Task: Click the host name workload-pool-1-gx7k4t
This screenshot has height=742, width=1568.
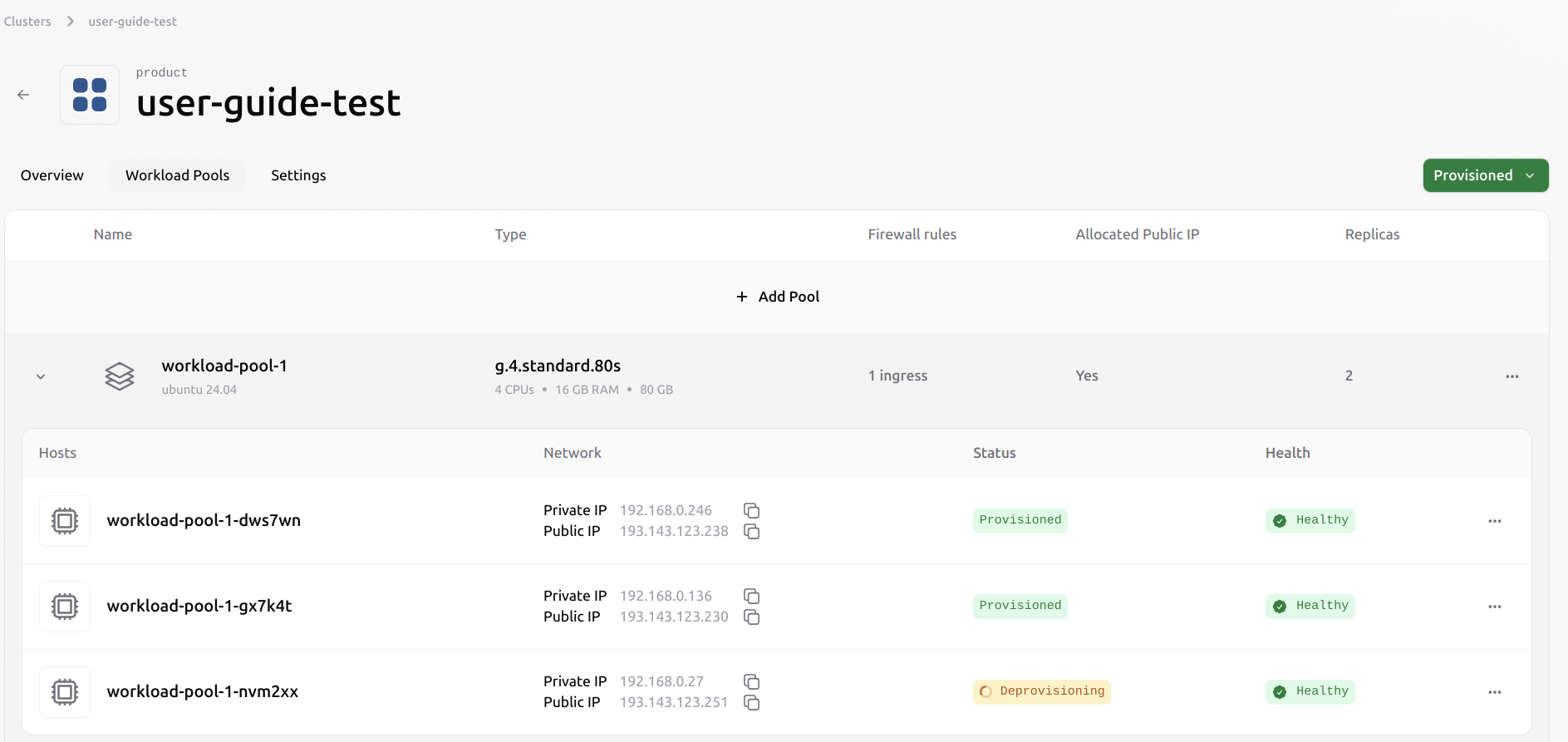Action: pyautogui.click(x=199, y=606)
